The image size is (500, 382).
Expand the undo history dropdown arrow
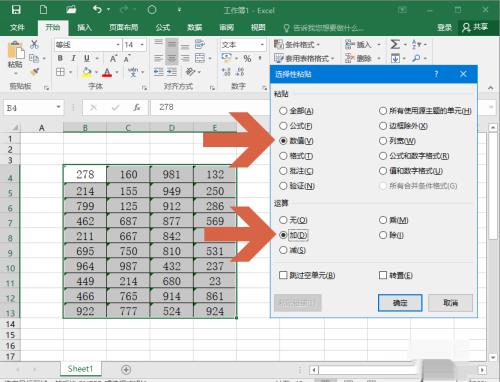point(108,10)
